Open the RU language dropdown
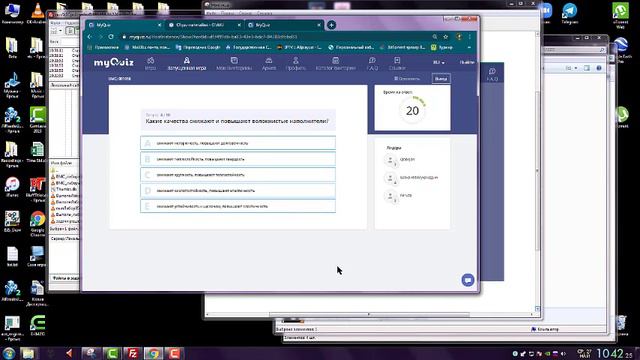 439,62
